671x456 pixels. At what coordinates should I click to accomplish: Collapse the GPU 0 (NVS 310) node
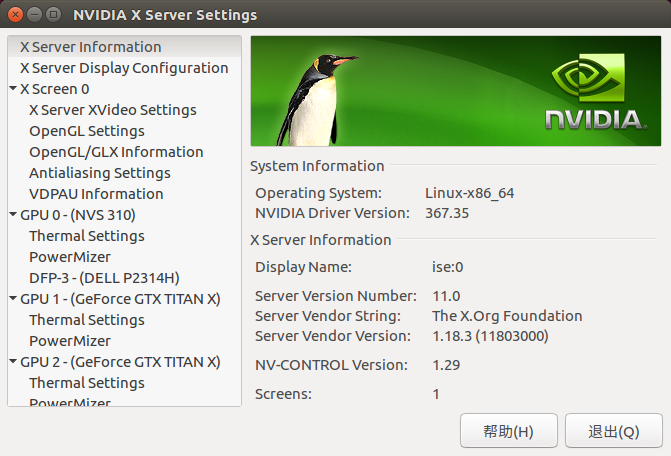12,215
